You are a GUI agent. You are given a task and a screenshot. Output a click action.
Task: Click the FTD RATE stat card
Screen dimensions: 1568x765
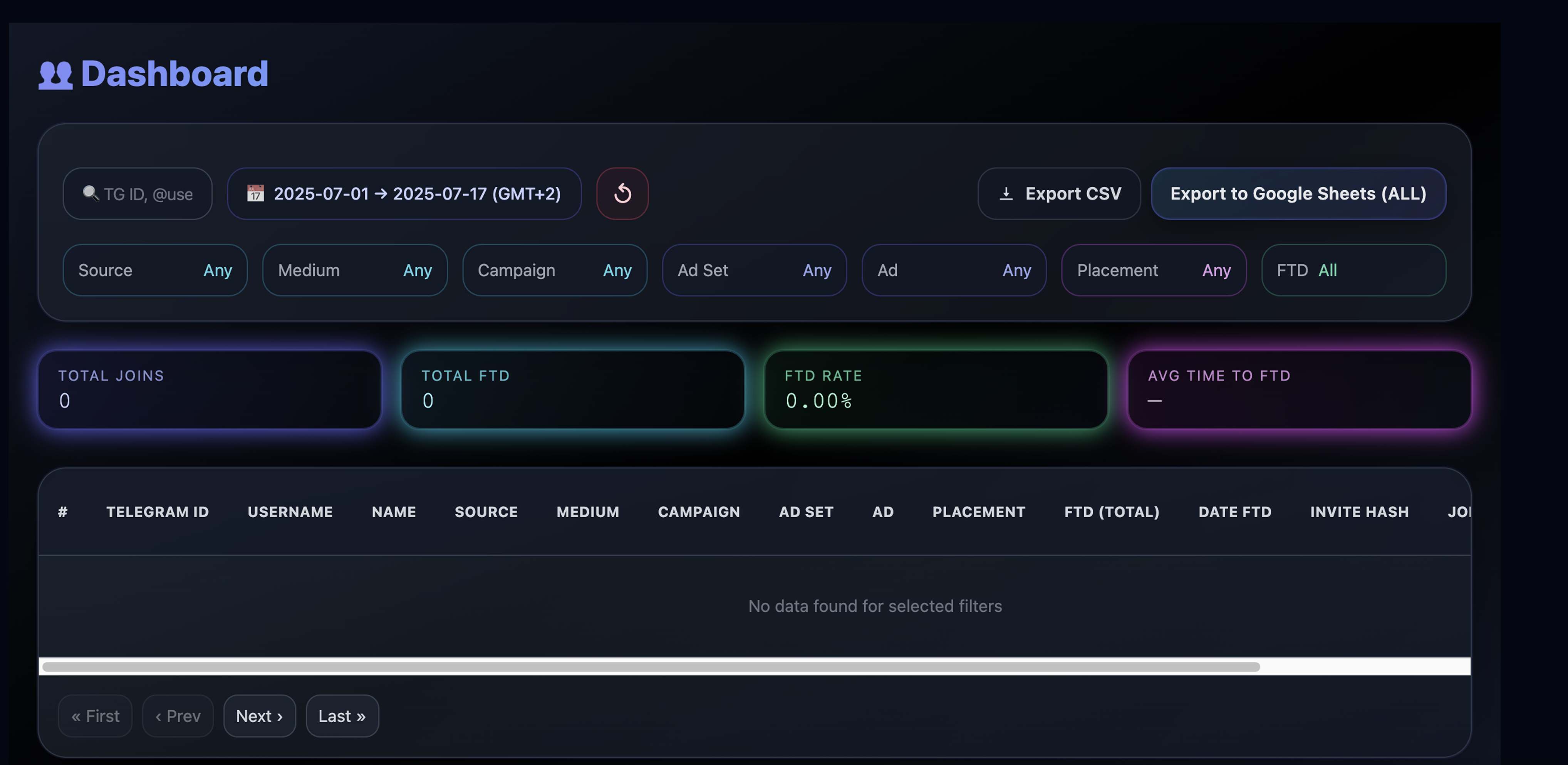point(936,389)
